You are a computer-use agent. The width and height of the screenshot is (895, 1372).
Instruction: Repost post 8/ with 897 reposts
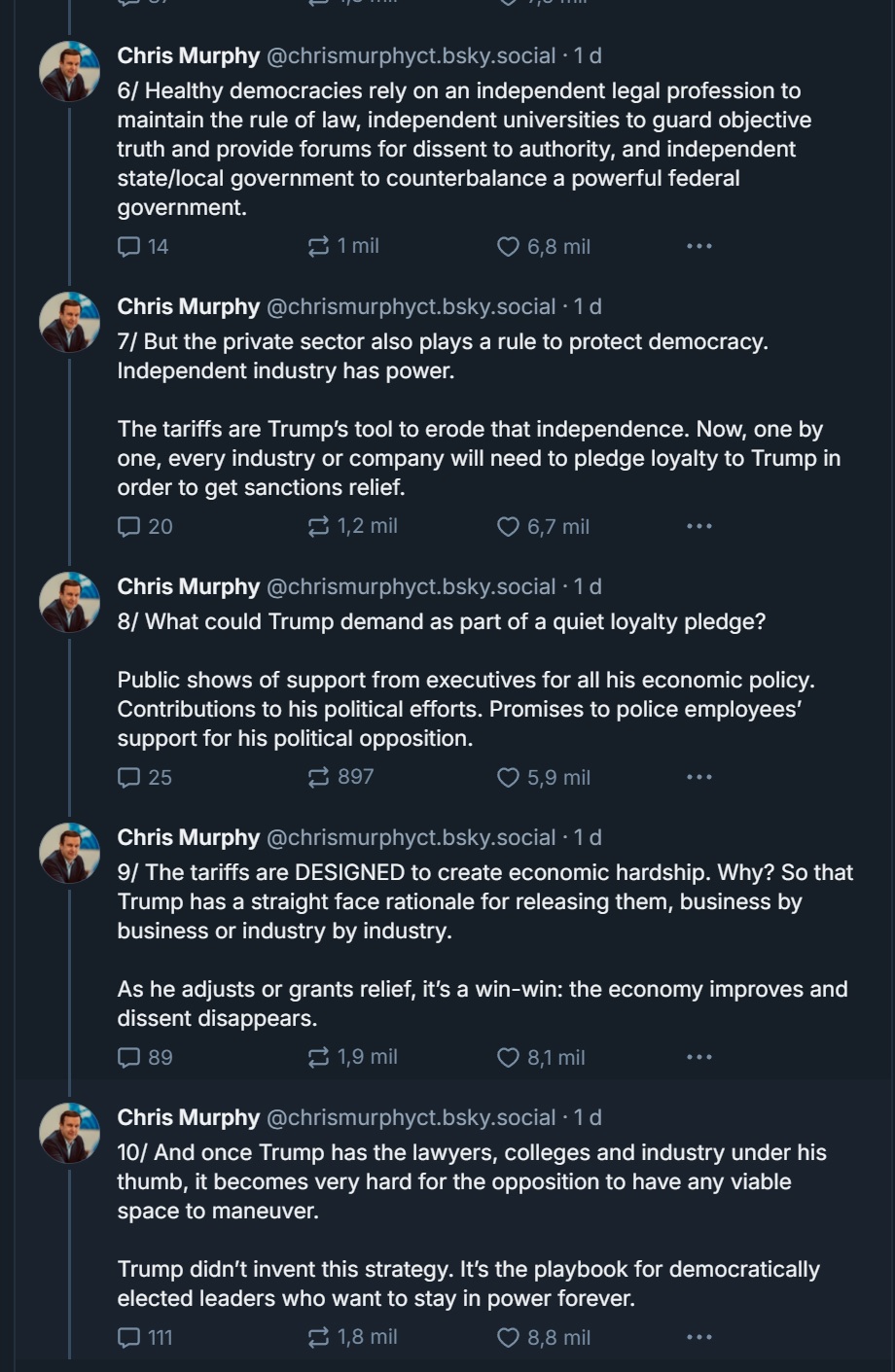pos(319,778)
